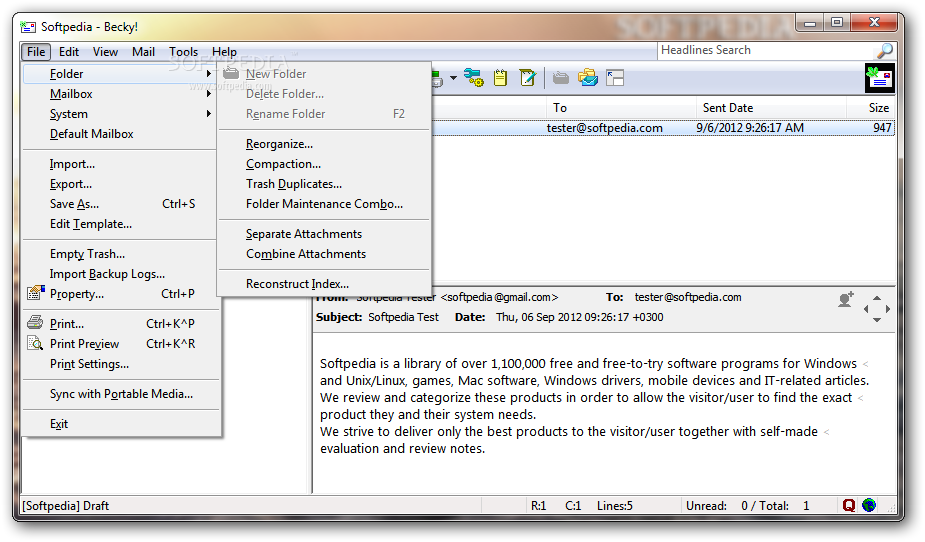Click the red Q icon in status bar

click(848, 505)
